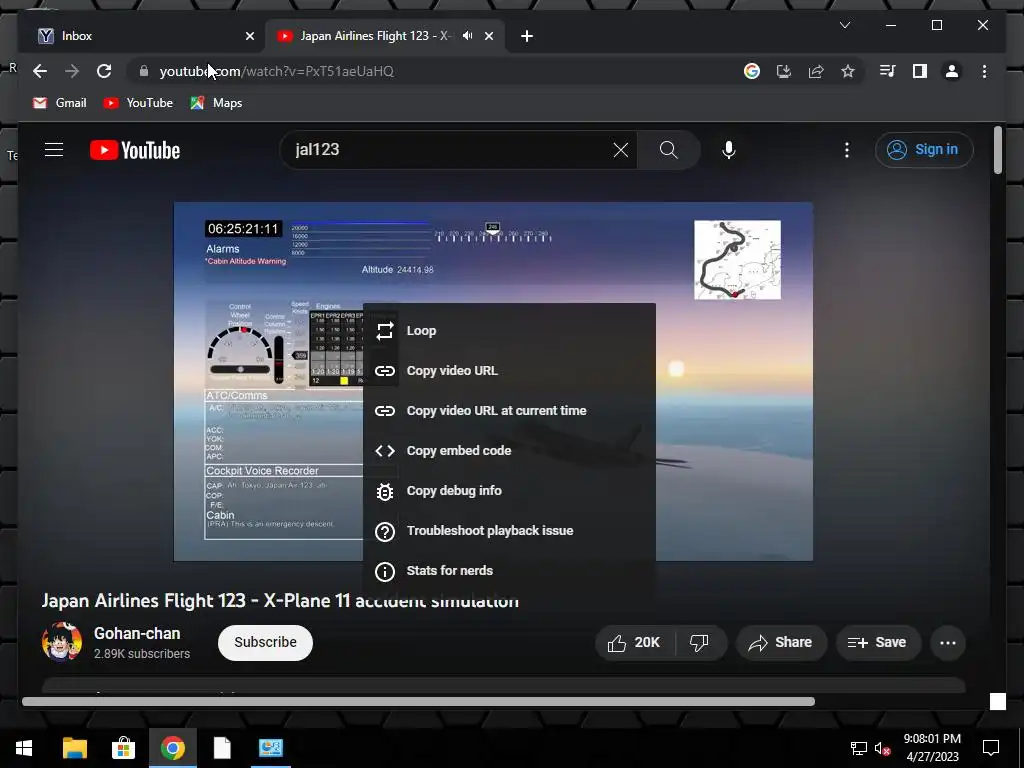Click the Google icon in address bar
The image size is (1024, 768).
[752, 71]
